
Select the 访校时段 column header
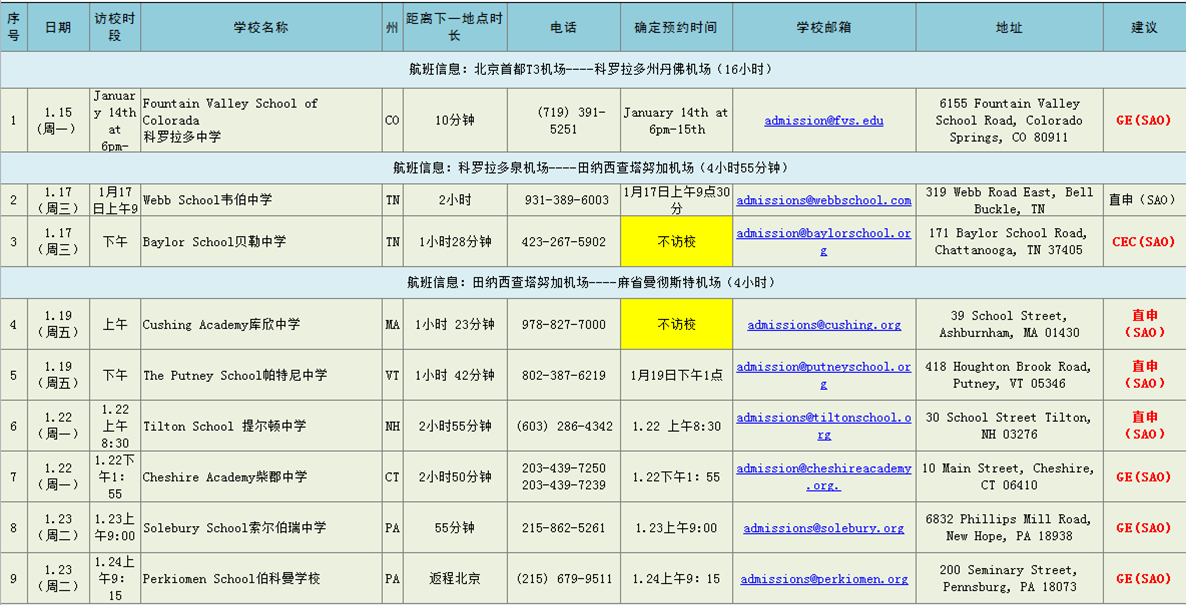pyautogui.click(x=114, y=27)
